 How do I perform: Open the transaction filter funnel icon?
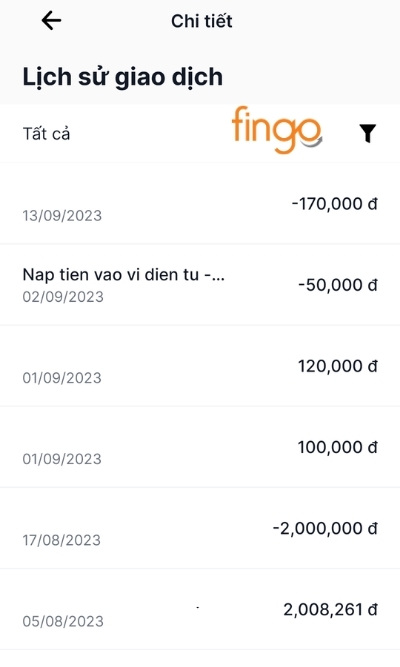pyautogui.click(x=367, y=134)
